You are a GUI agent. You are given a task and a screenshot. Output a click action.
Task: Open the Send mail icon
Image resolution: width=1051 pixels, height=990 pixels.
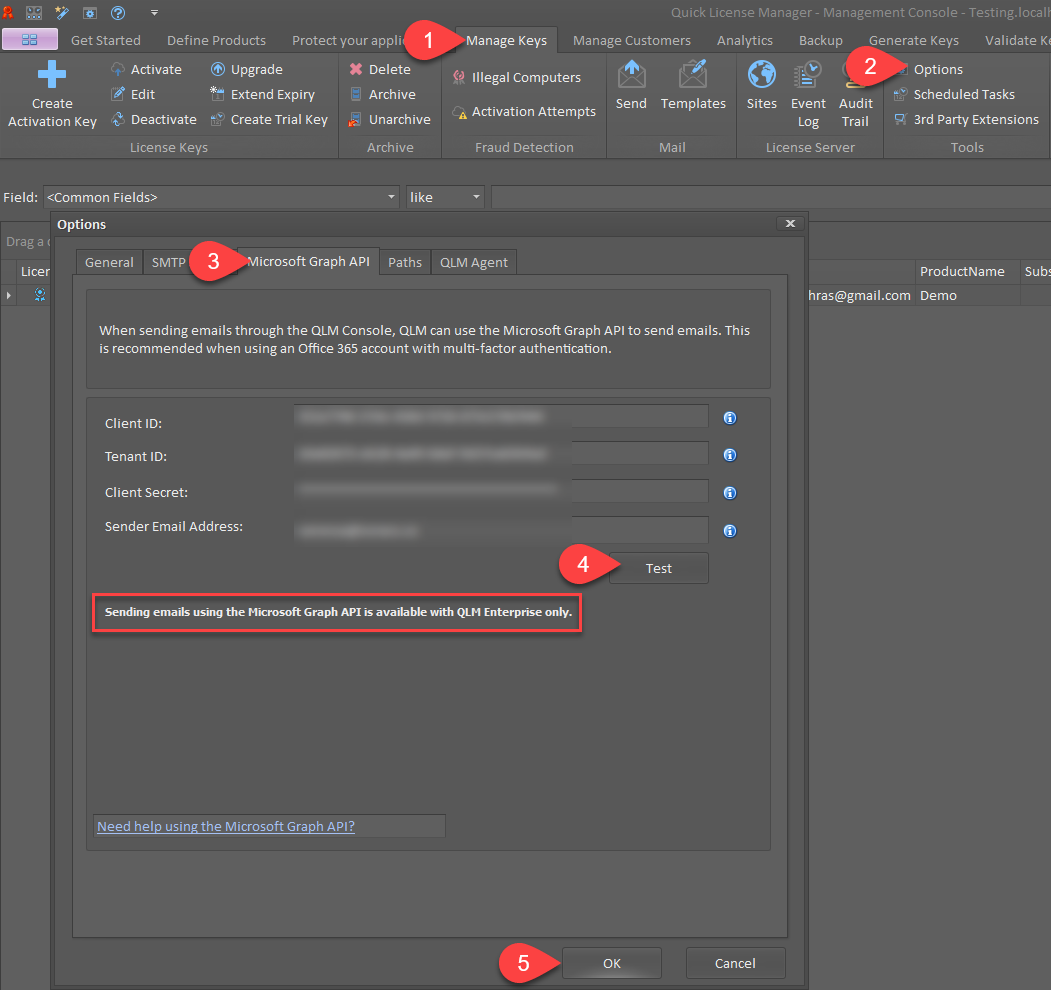[x=631, y=77]
